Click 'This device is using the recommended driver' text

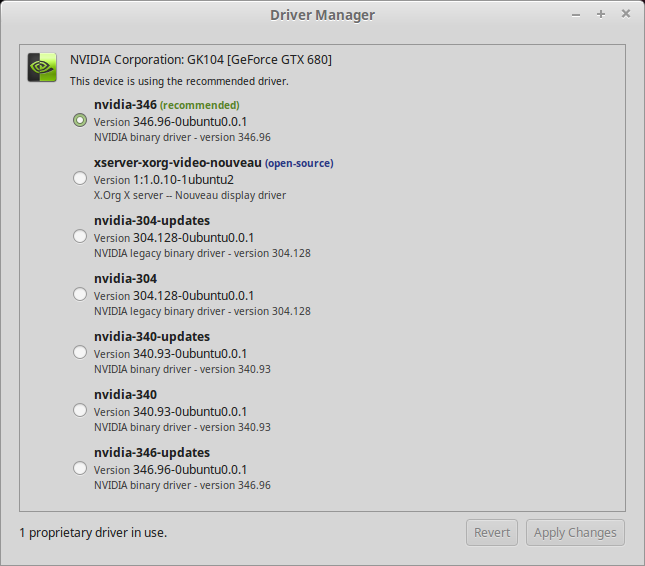tap(179, 81)
